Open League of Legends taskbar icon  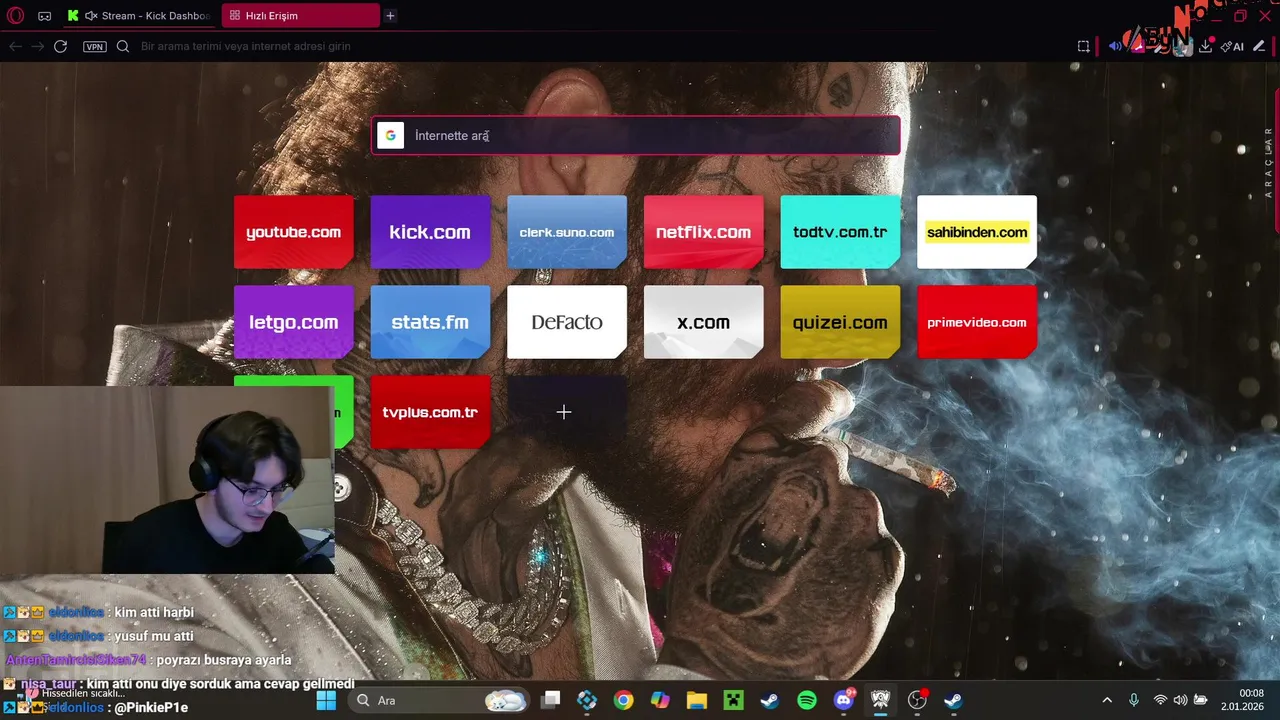click(x=881, y=700)
